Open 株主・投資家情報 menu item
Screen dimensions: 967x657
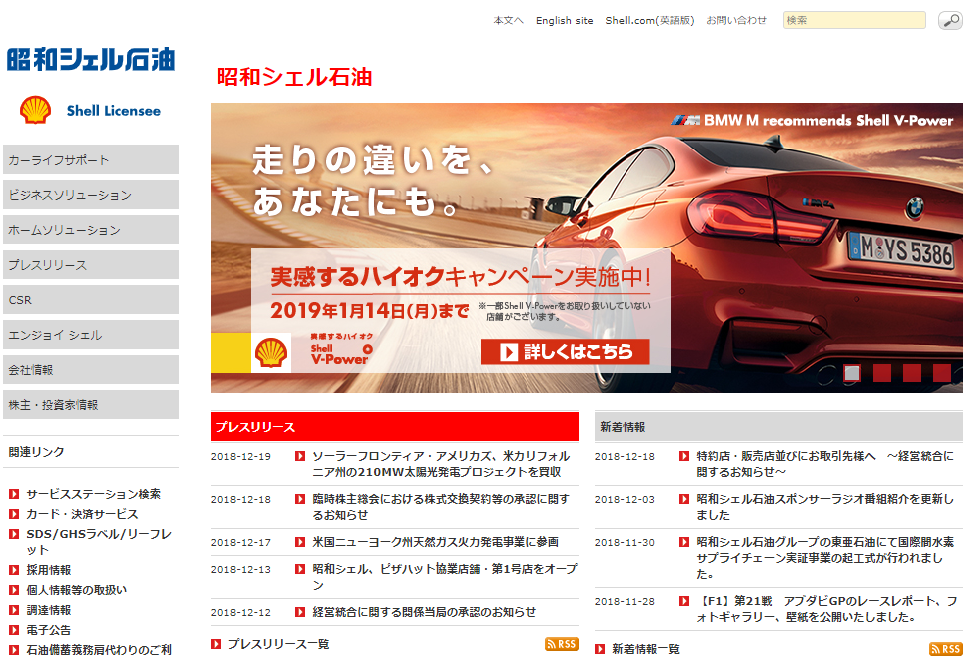[91, 405]
